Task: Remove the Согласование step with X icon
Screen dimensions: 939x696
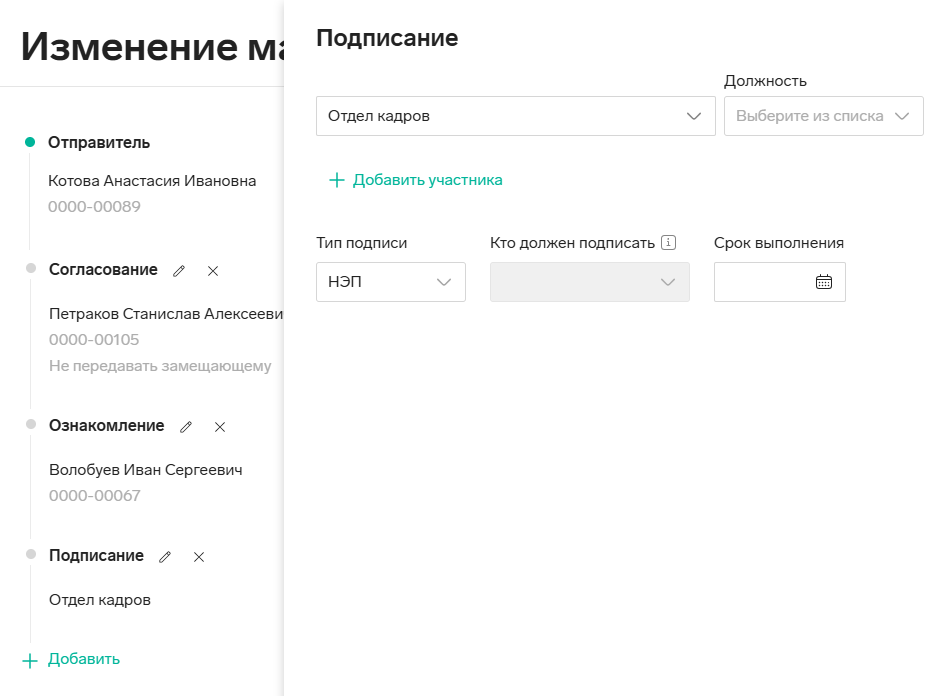Action: (213, 271)
